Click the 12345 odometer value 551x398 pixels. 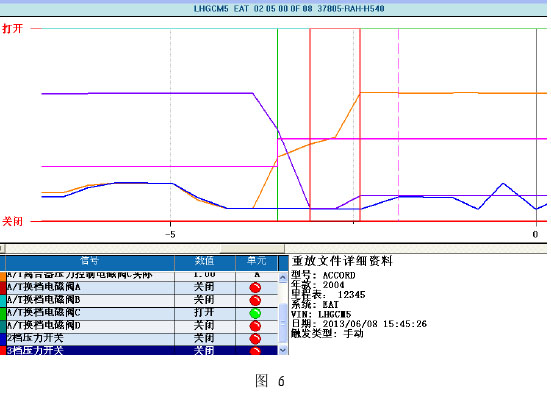point(351,294)
